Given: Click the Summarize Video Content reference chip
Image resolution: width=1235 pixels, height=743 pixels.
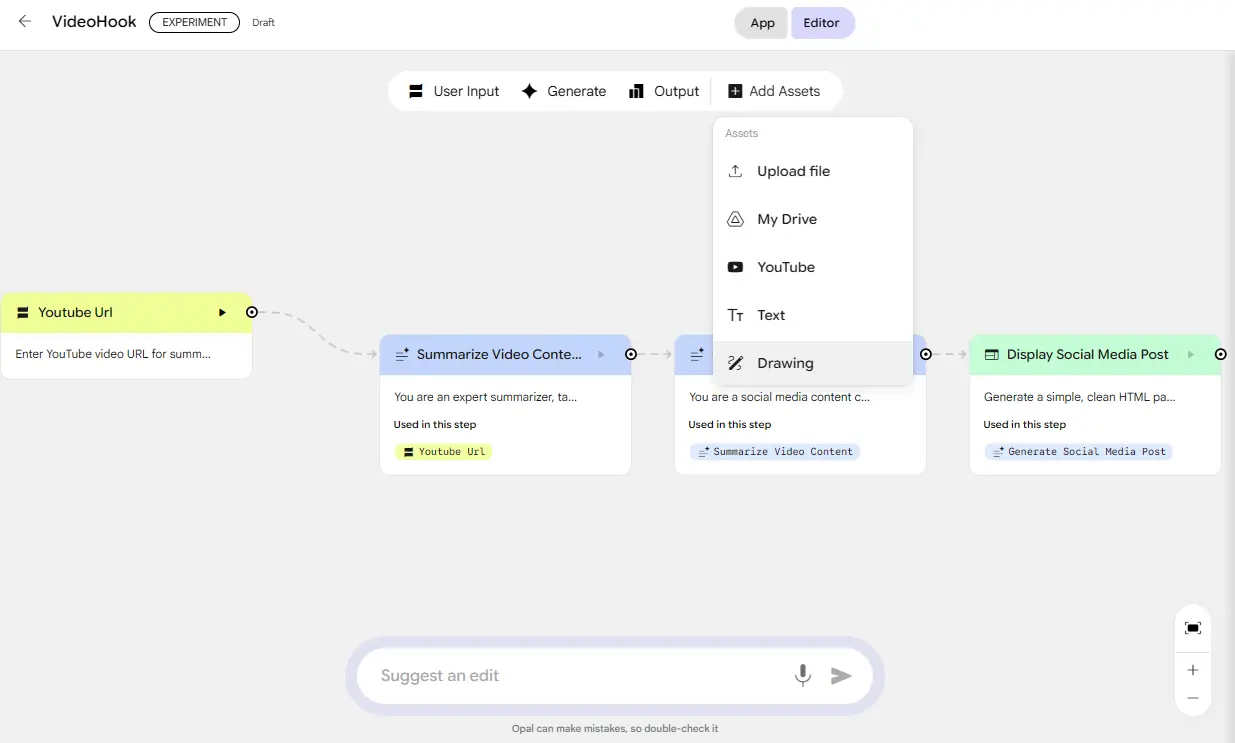Looking at the screenshot, I should 775,452.
